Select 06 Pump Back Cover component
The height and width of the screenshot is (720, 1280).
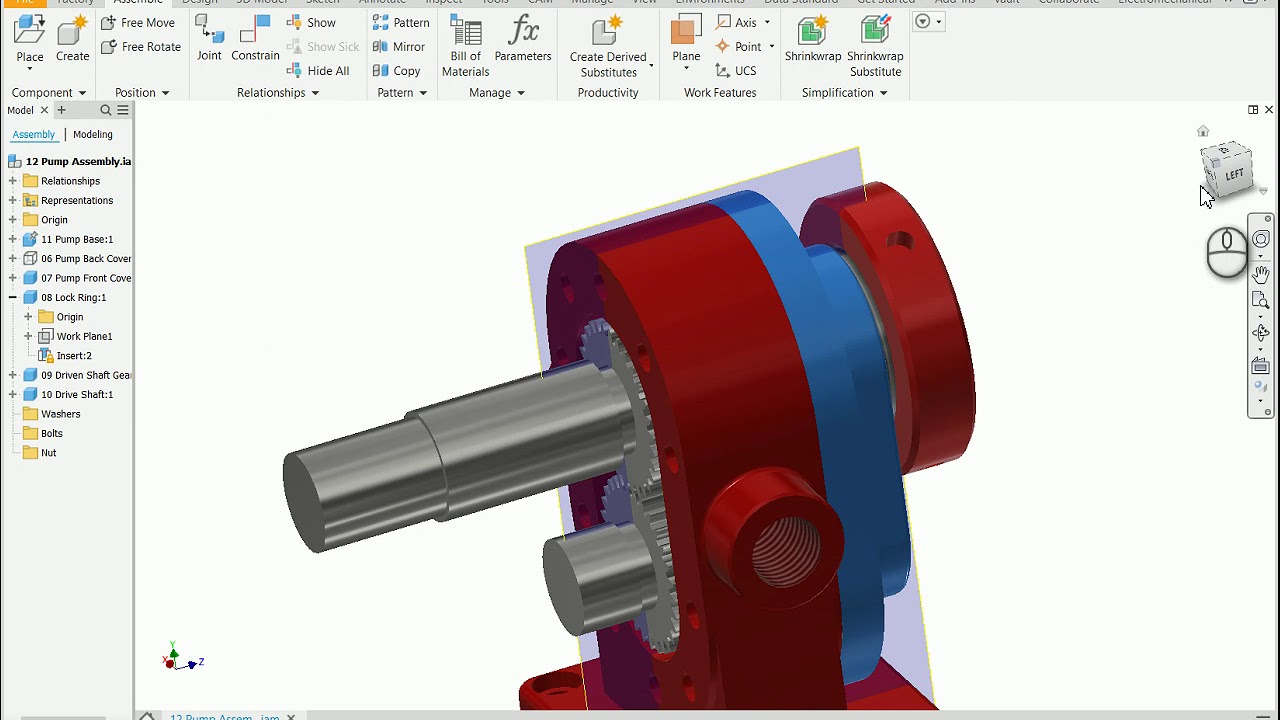pos(77,258)
